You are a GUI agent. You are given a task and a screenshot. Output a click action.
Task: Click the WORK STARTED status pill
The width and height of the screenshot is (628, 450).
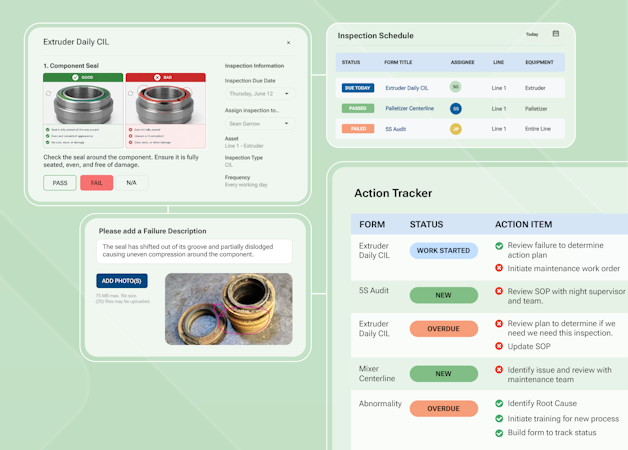443,251
